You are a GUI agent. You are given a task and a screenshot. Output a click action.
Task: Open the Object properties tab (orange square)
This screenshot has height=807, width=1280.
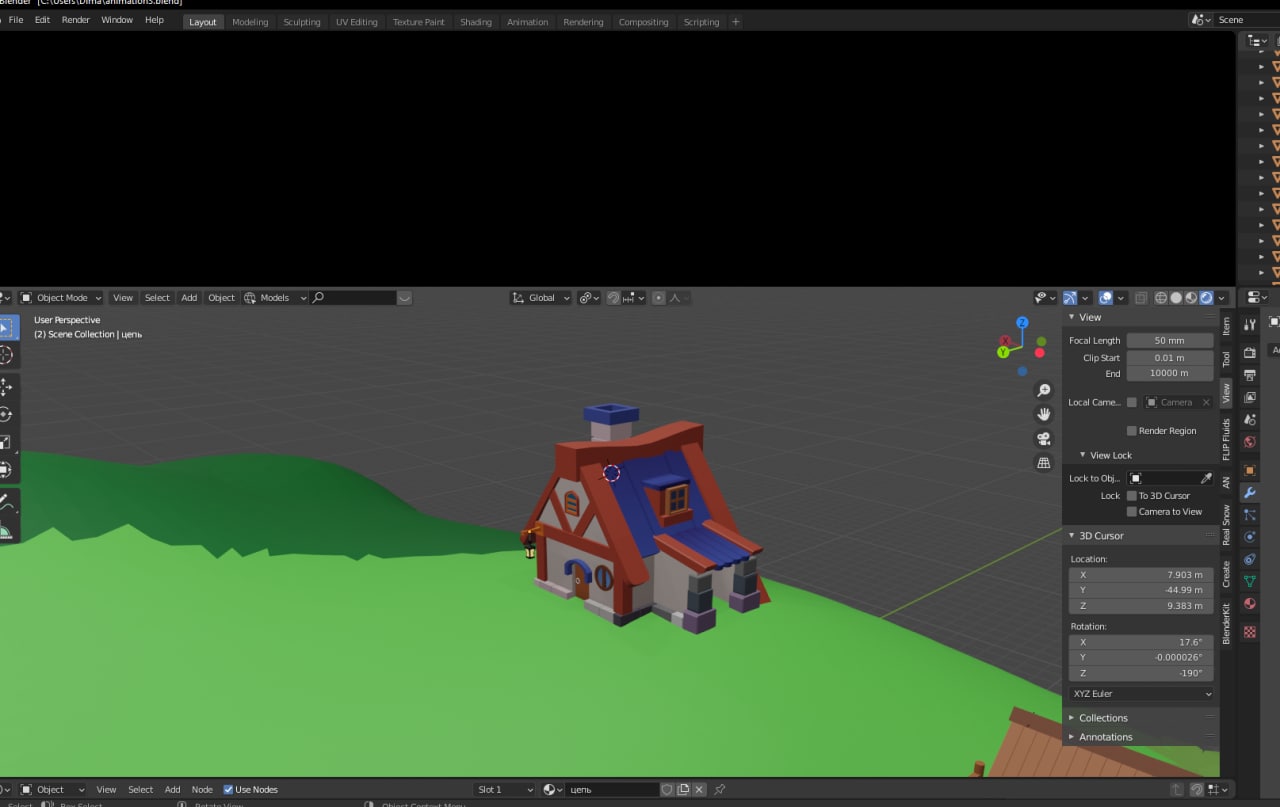pyautogui.click(x=1250, y=470)
